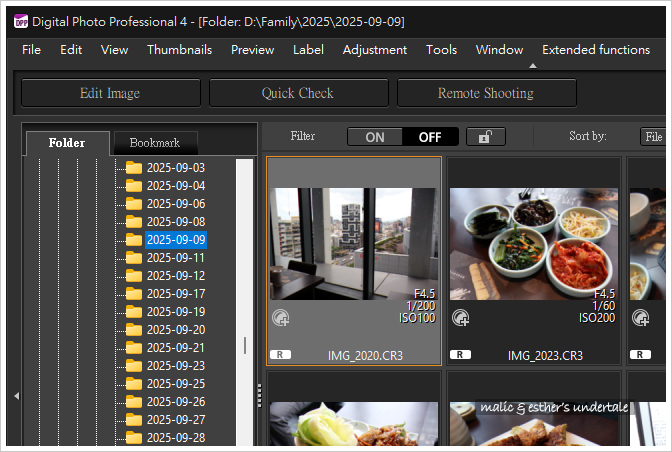Click the IMG_2020.CR3 file name
Image resolution: width=672 pixels, height=452 pixels.
(365, 356)
